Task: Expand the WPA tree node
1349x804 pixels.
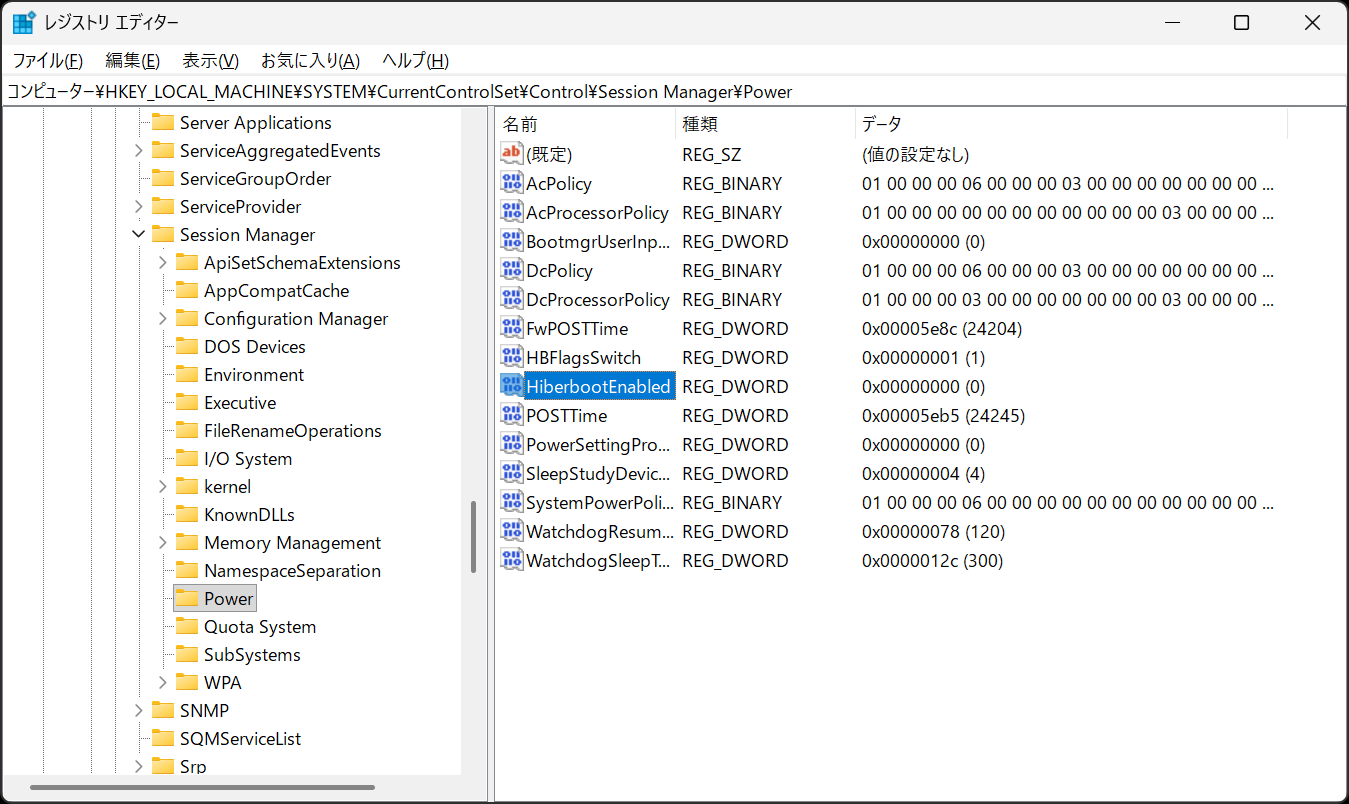Action: [163, 682]
